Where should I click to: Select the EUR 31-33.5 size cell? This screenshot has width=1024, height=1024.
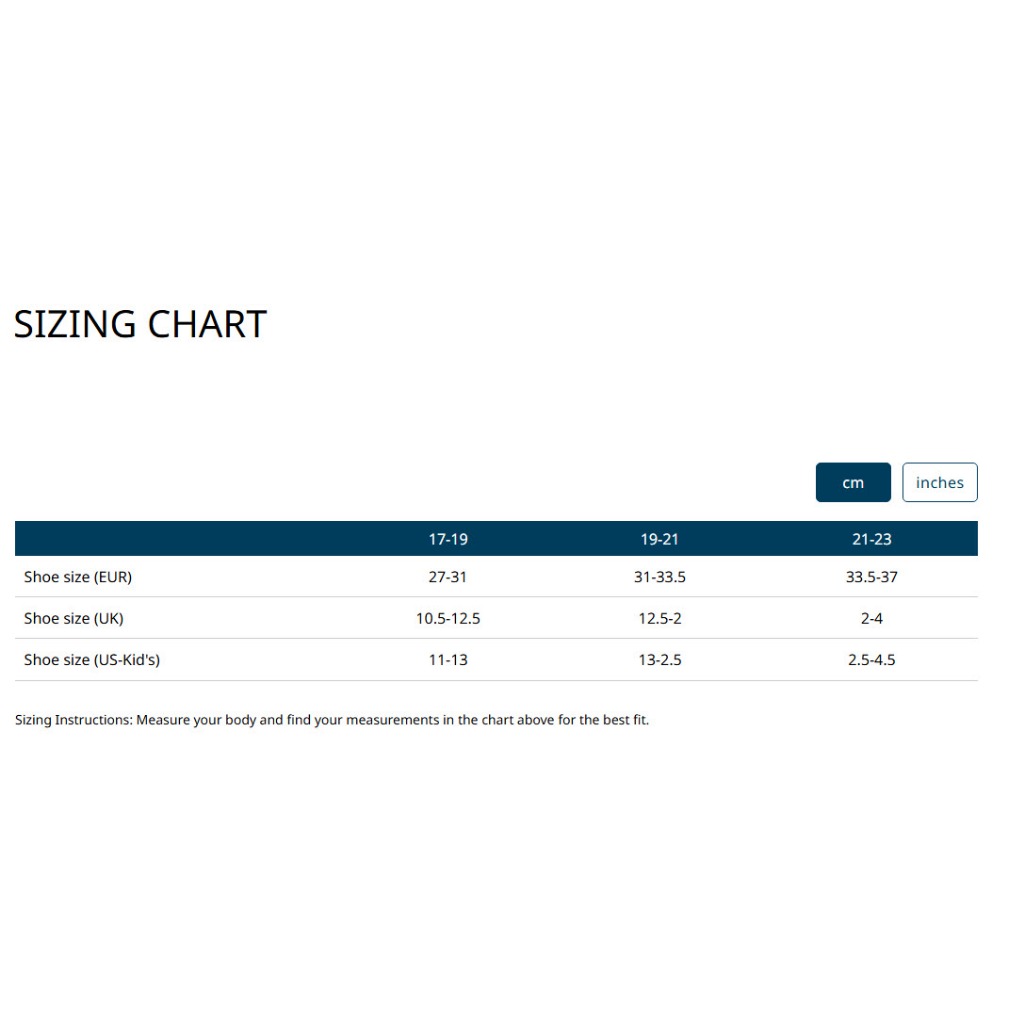tap(660, 577)
